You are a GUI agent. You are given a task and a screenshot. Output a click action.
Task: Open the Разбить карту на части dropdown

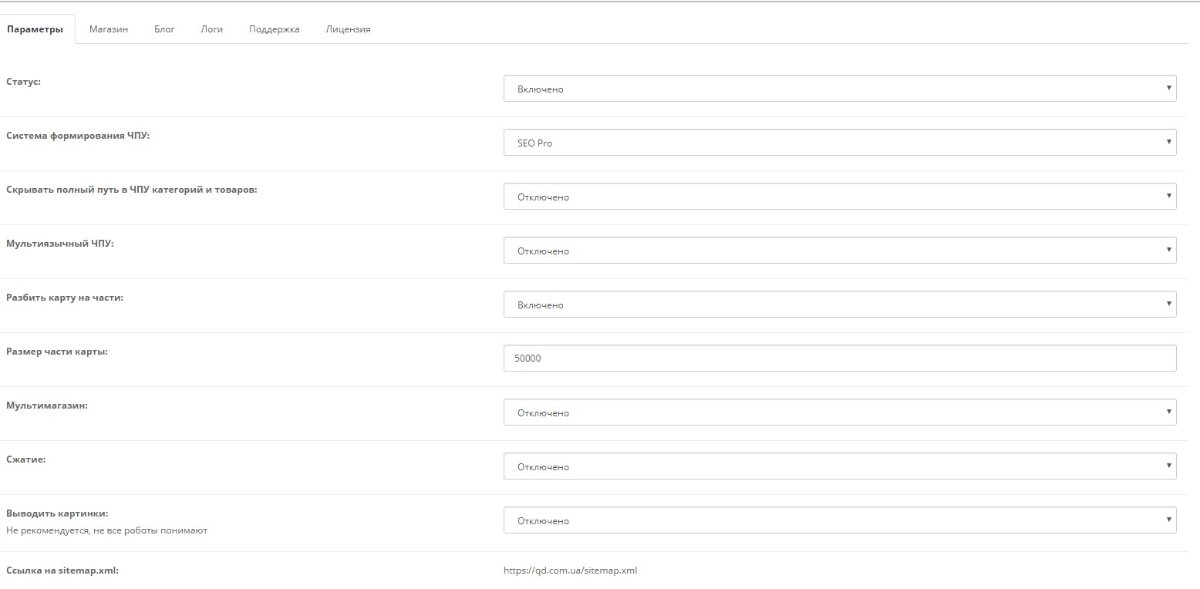[x=840, y=305]
